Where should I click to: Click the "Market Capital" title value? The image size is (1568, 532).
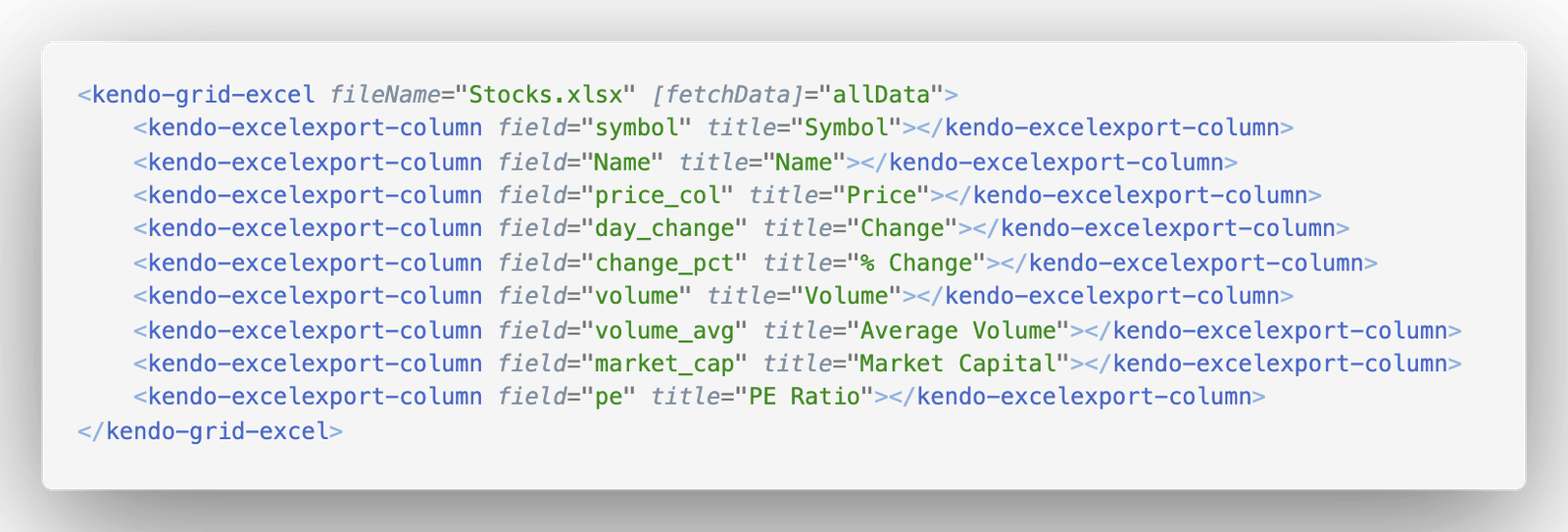point(958,363)
